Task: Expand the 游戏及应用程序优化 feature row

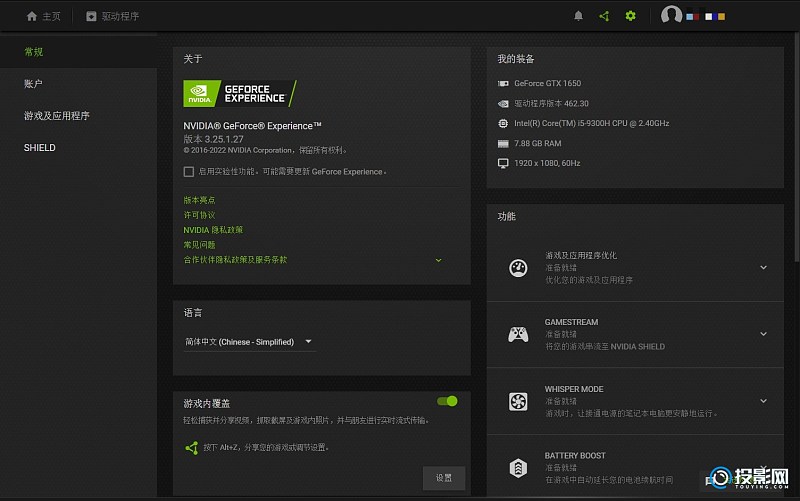Action: pos(763,267)
